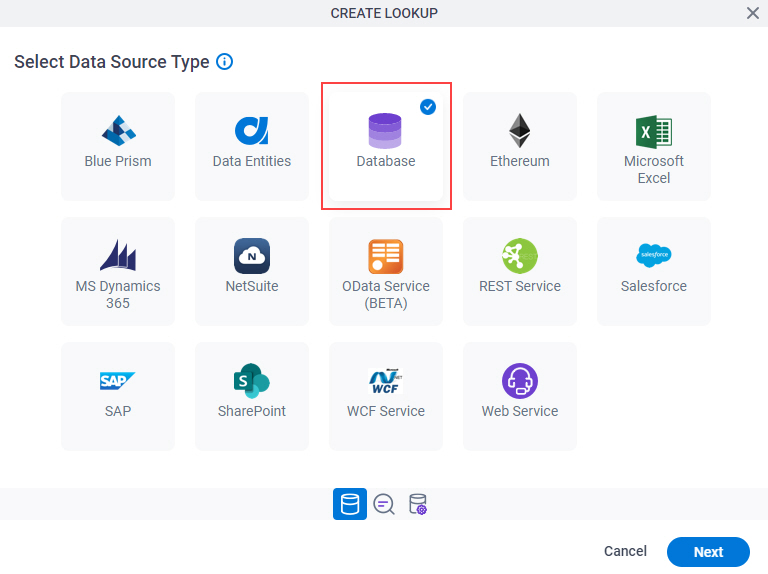
Task: Choose SAP as data source
Action: [x=118, y=396]
